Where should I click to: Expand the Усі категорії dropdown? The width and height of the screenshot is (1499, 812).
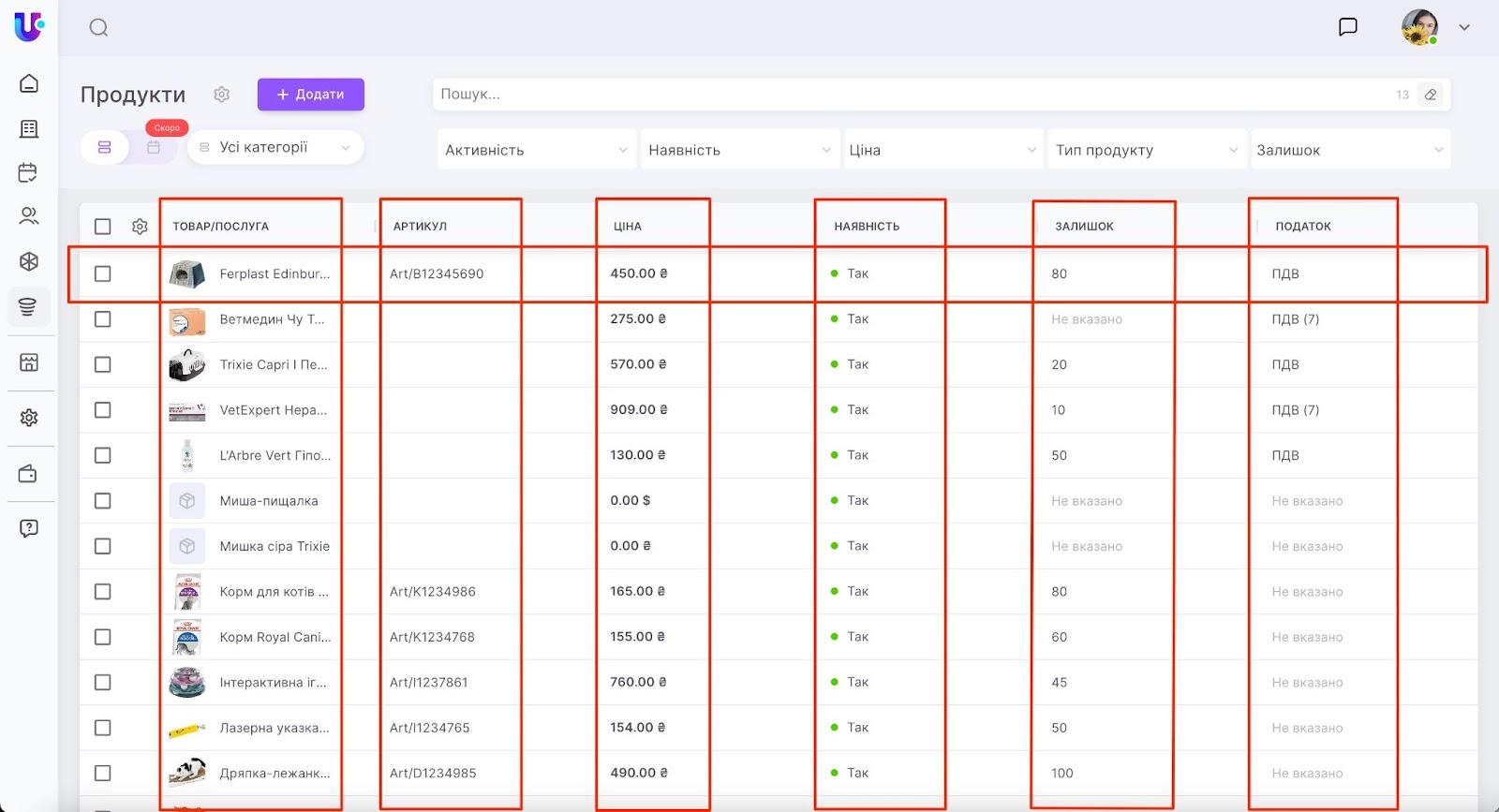[275, 147]
